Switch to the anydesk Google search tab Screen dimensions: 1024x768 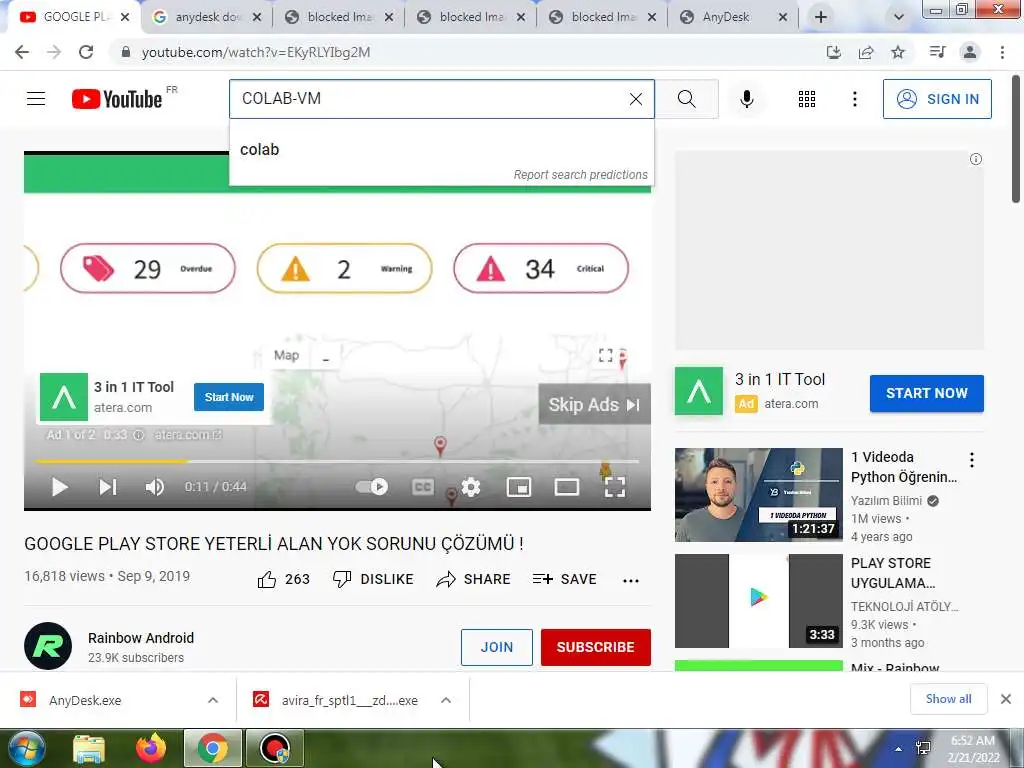point(207,17)
